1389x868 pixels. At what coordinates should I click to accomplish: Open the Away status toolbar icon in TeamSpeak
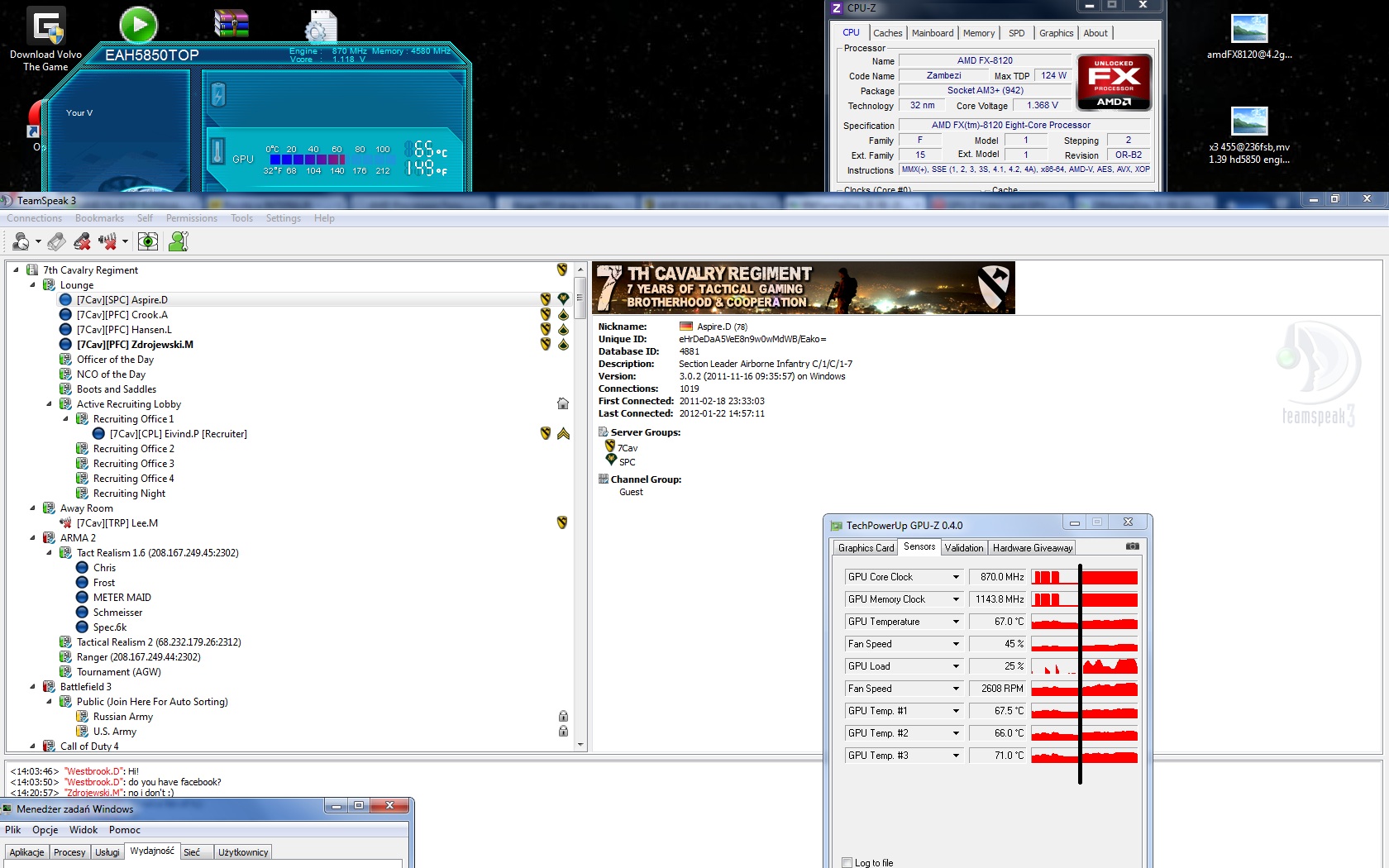point(21,241)
